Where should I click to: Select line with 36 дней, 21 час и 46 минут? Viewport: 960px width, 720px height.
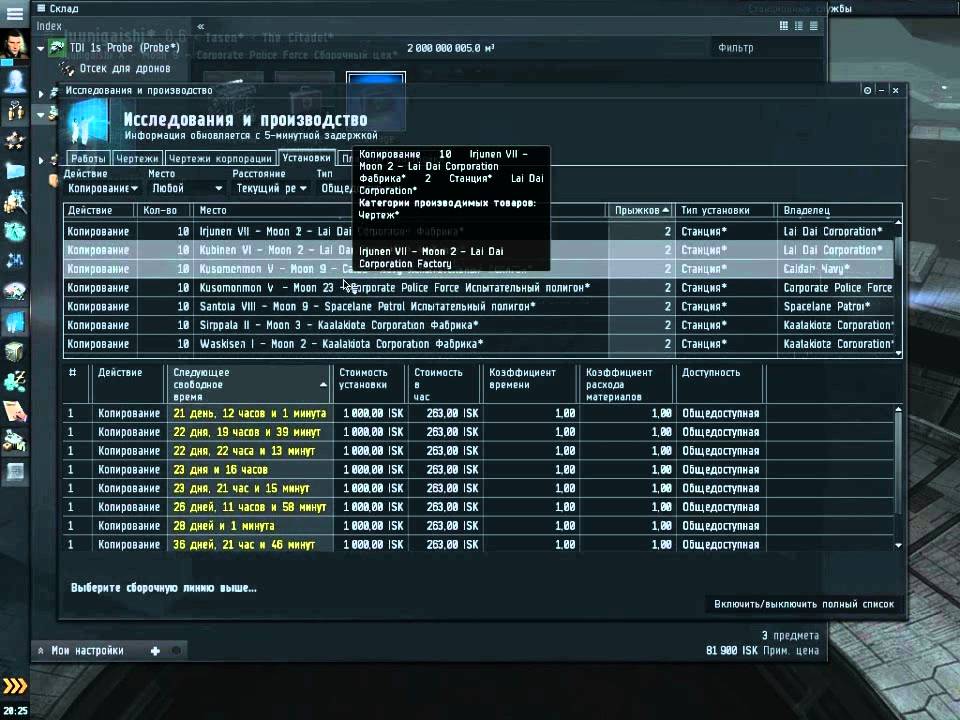pos(478,544)
